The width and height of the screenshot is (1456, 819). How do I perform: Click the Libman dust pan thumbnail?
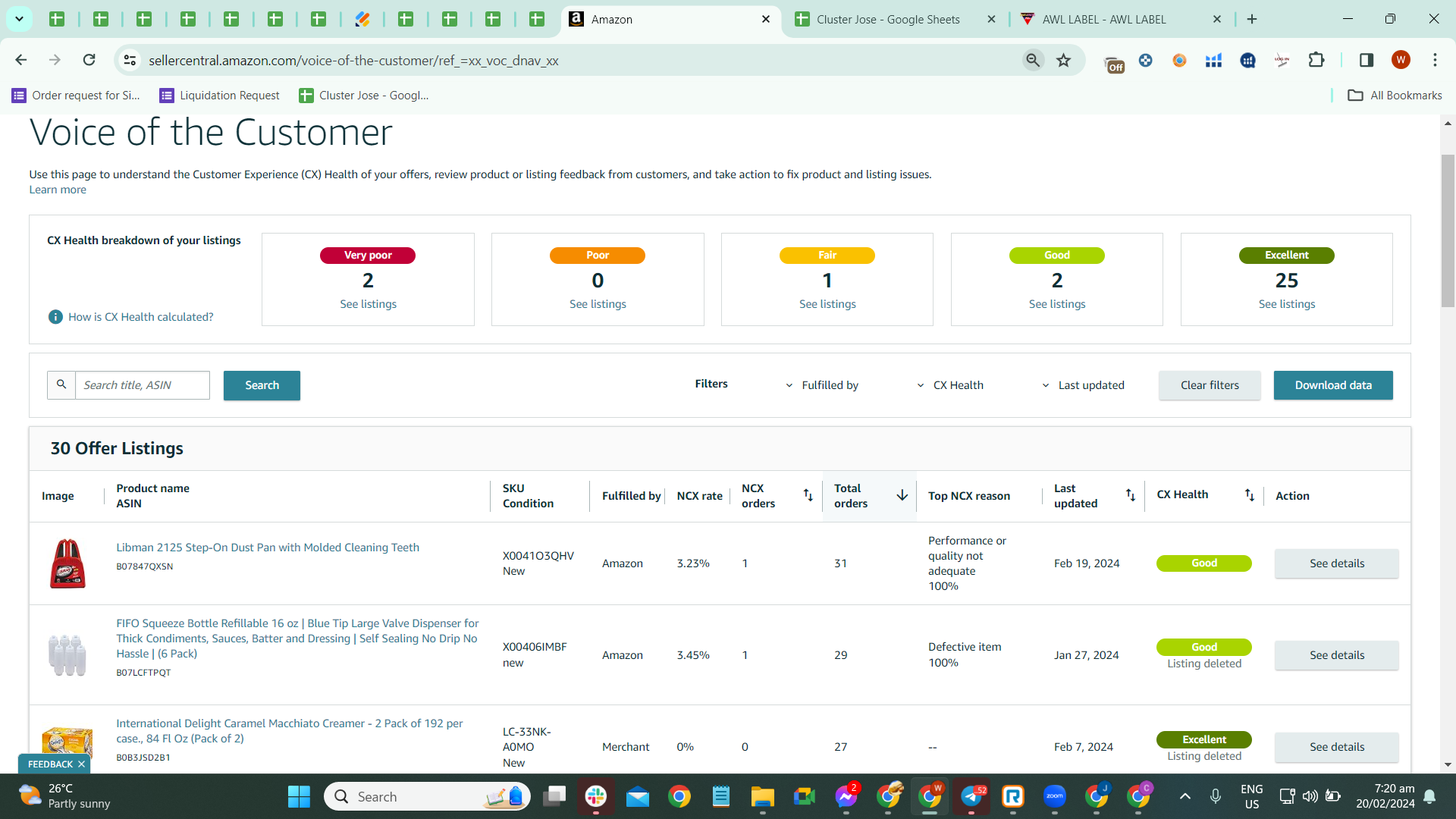(x=67, y=563)
